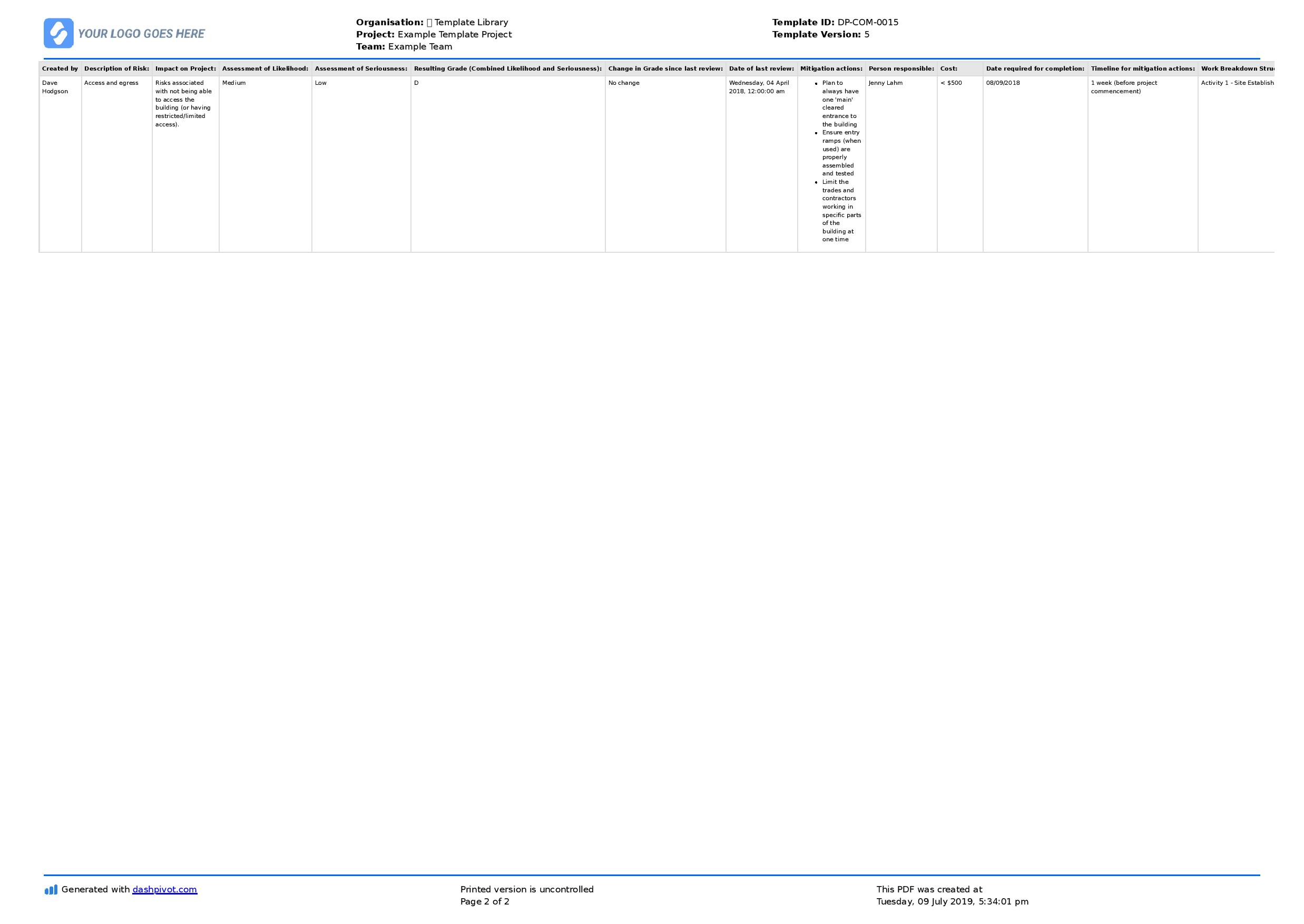The width and height of the screenshot is (1304, 924).
Task: Select the 'Impact on Project:' column header
Action: point(185,69)
